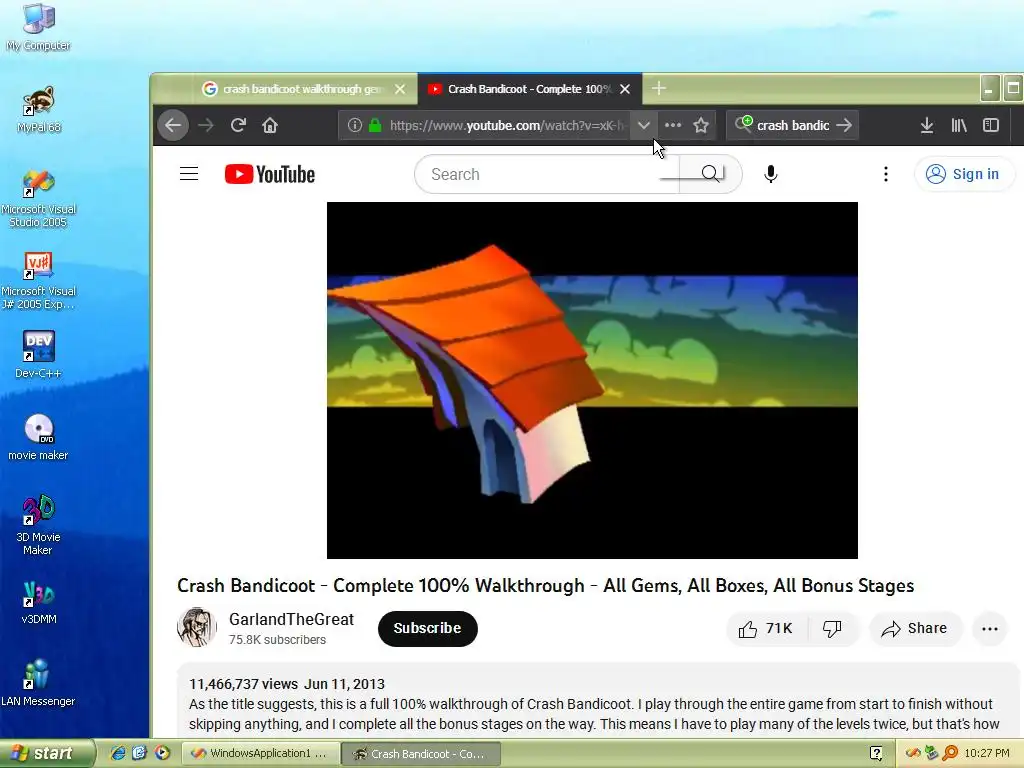The height and width of the screenshot is (768, 1024).
Task: Reload the current page
Action: coord(238,125)
